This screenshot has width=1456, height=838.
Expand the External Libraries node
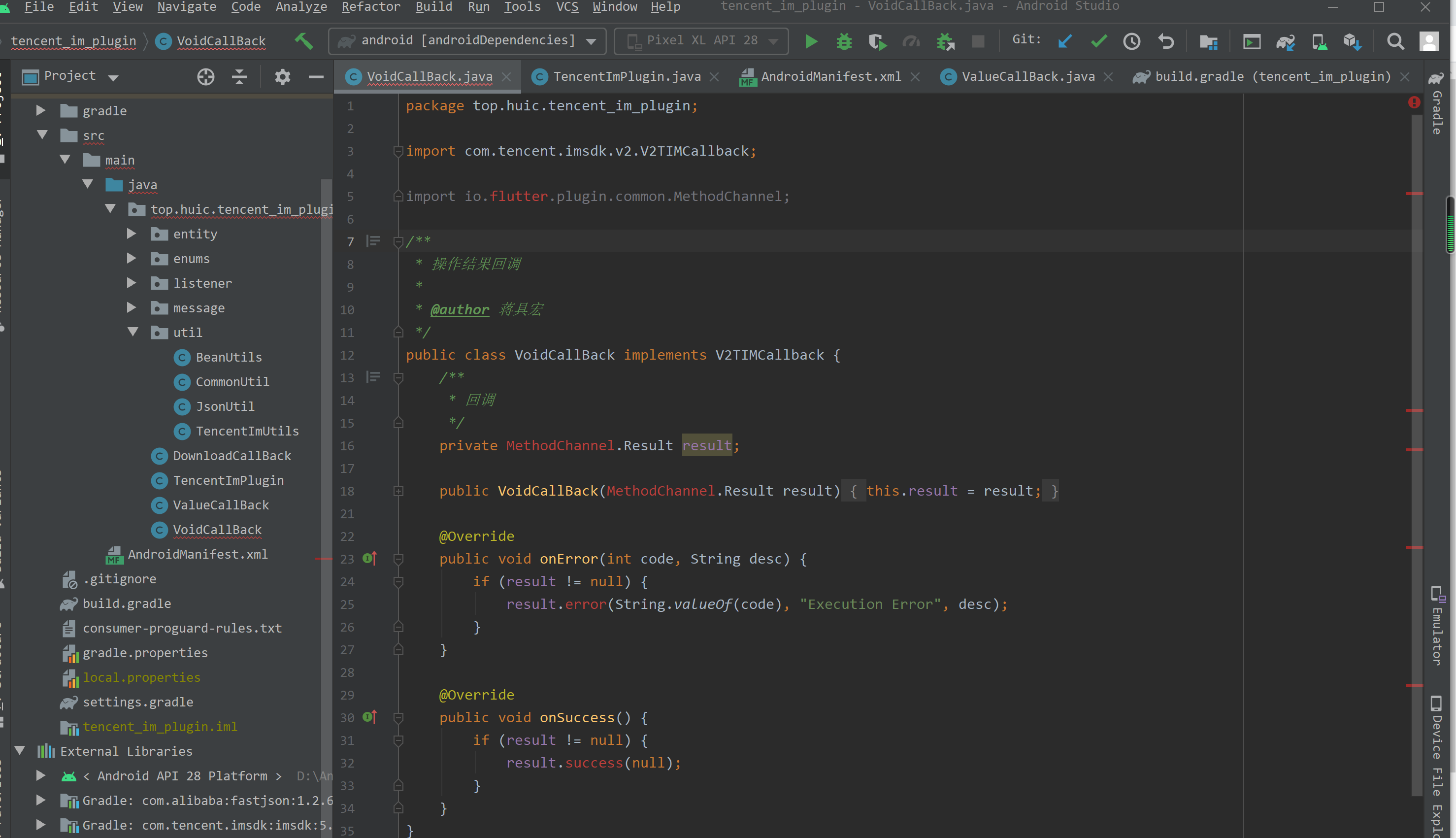pos(21,751)
